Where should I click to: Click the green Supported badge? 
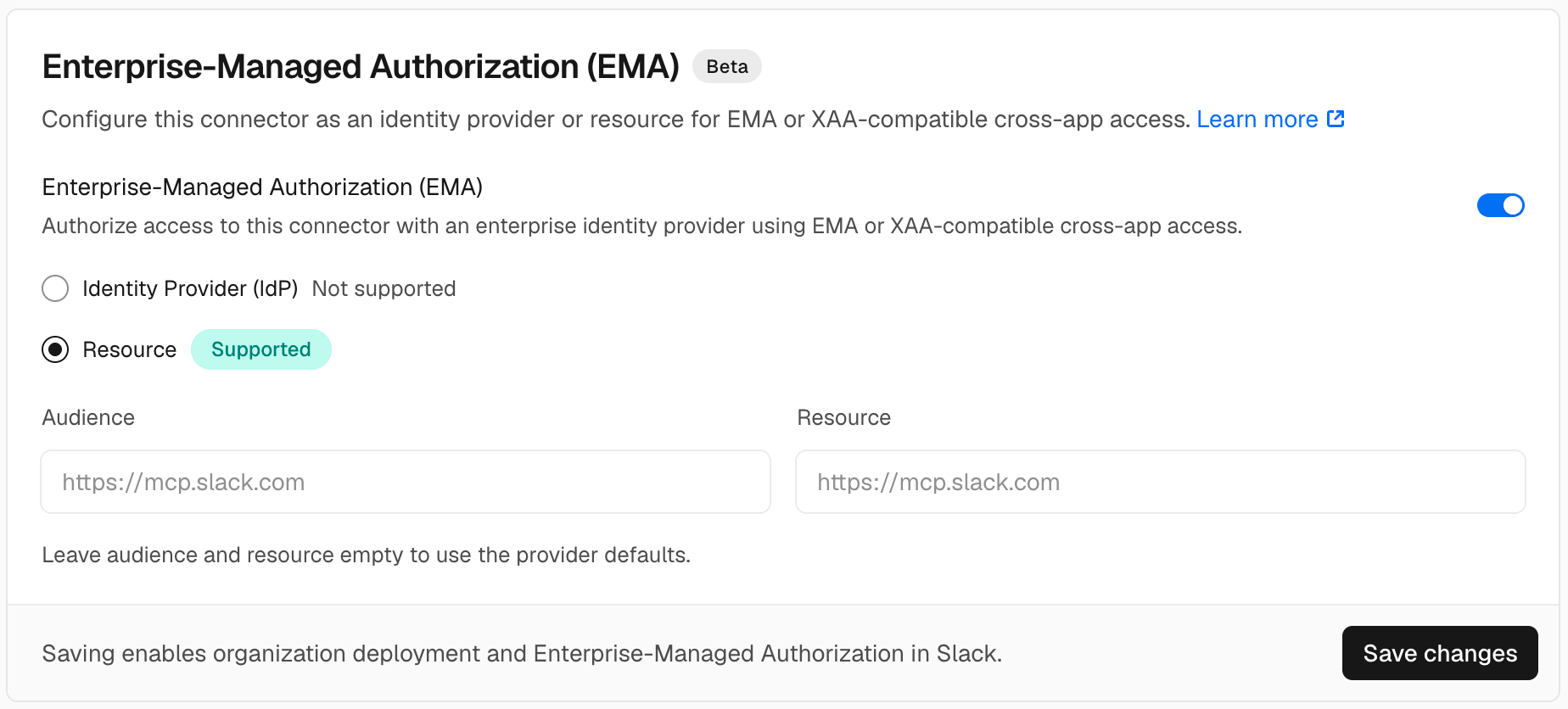pyautogui.click(x=261, y=349)
